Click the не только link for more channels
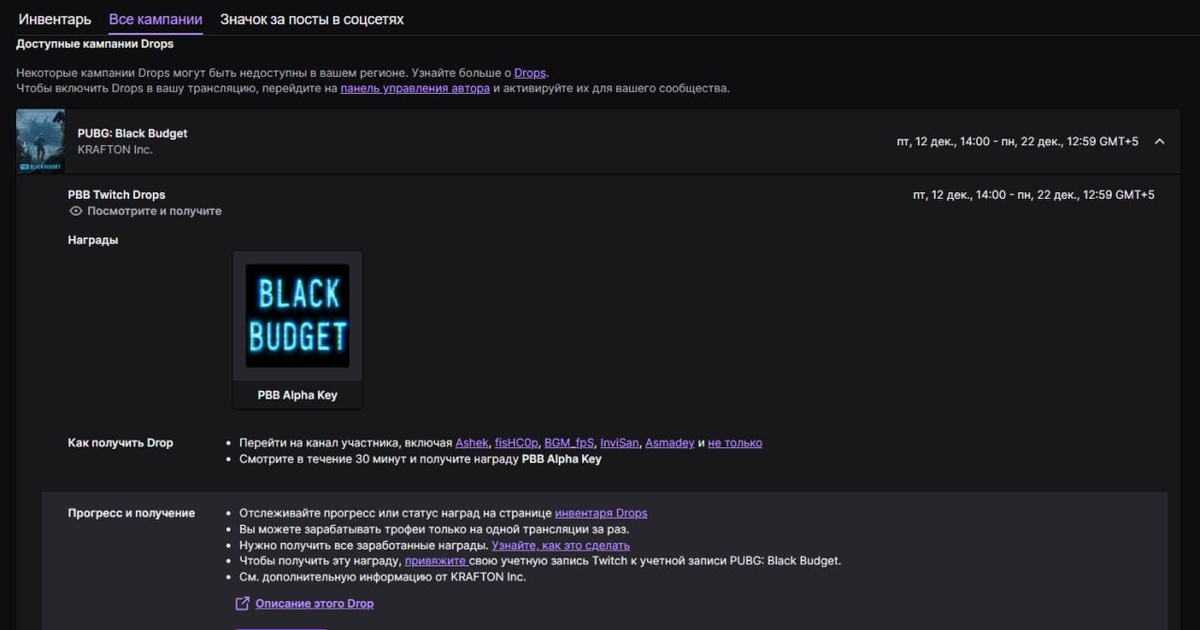 click(735, 443)
